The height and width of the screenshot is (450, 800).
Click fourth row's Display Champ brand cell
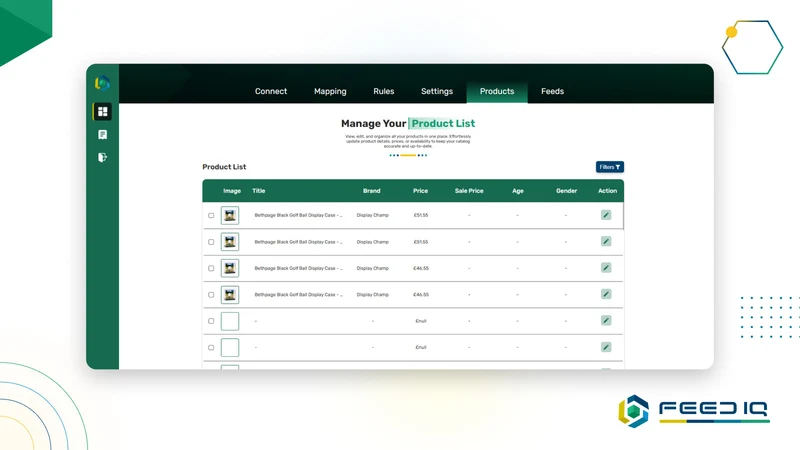click(x=372, y=295)
